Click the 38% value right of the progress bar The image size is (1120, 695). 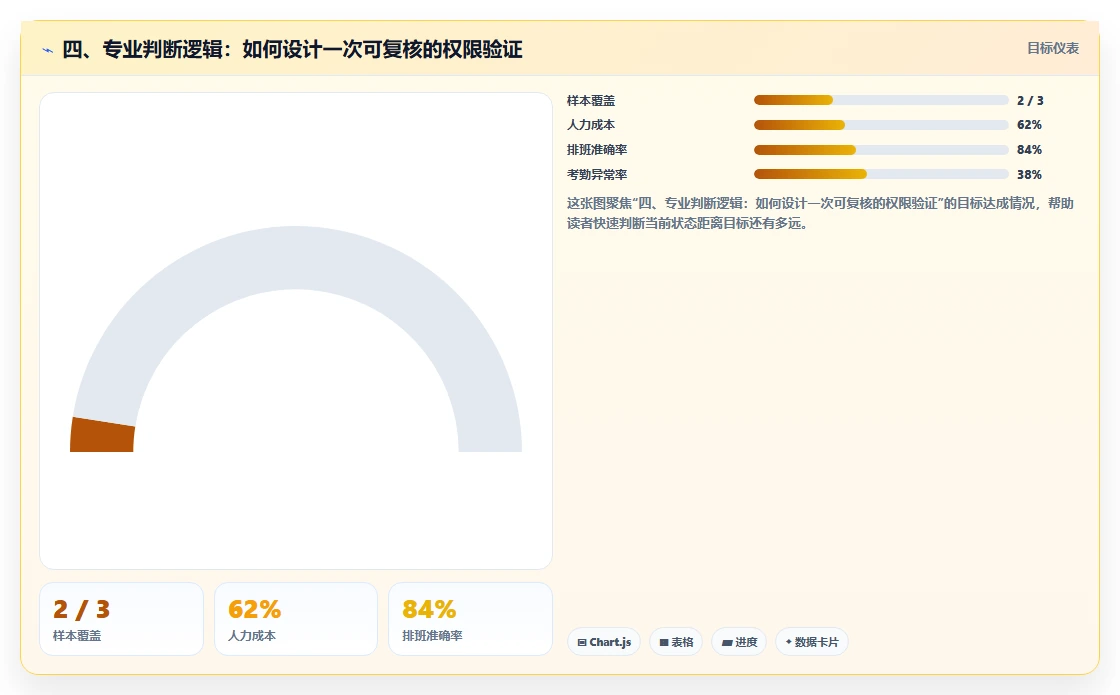coord(1029,174)
